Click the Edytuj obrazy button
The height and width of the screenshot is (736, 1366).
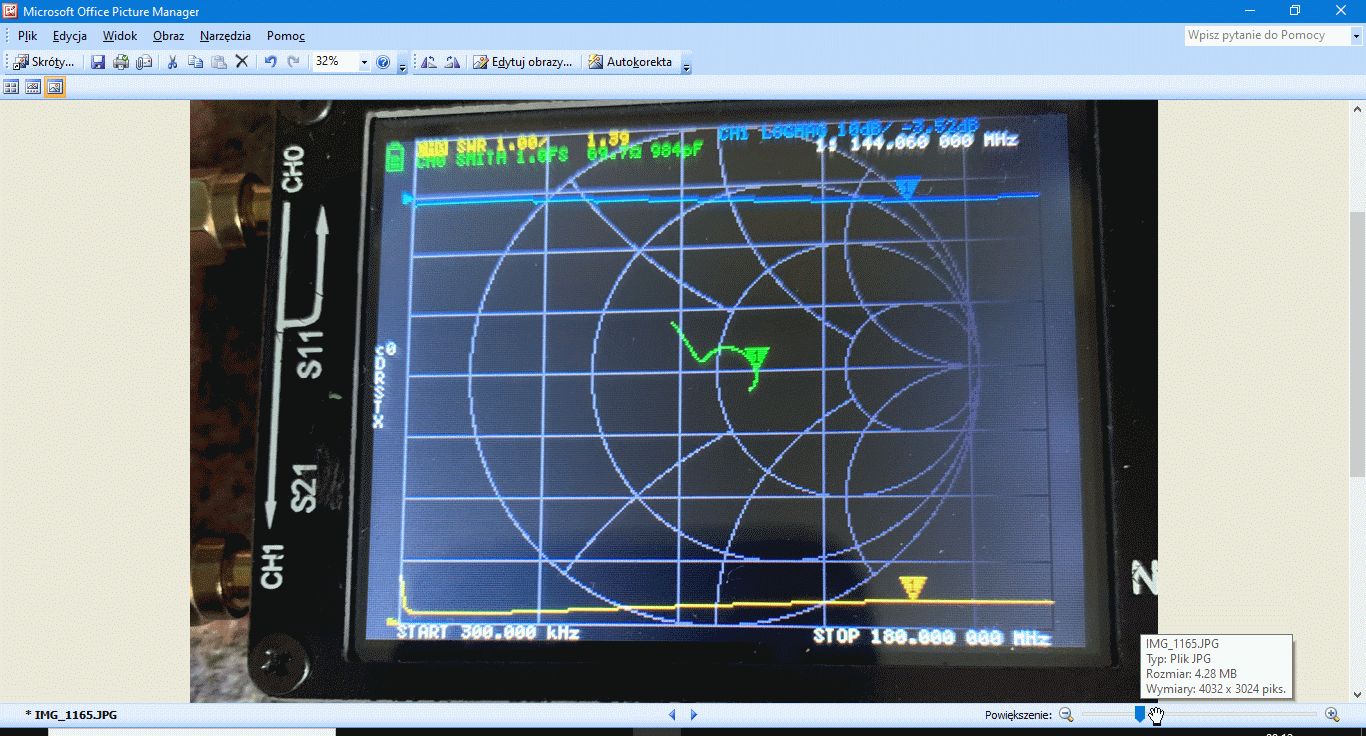click(x=523, y=62)
